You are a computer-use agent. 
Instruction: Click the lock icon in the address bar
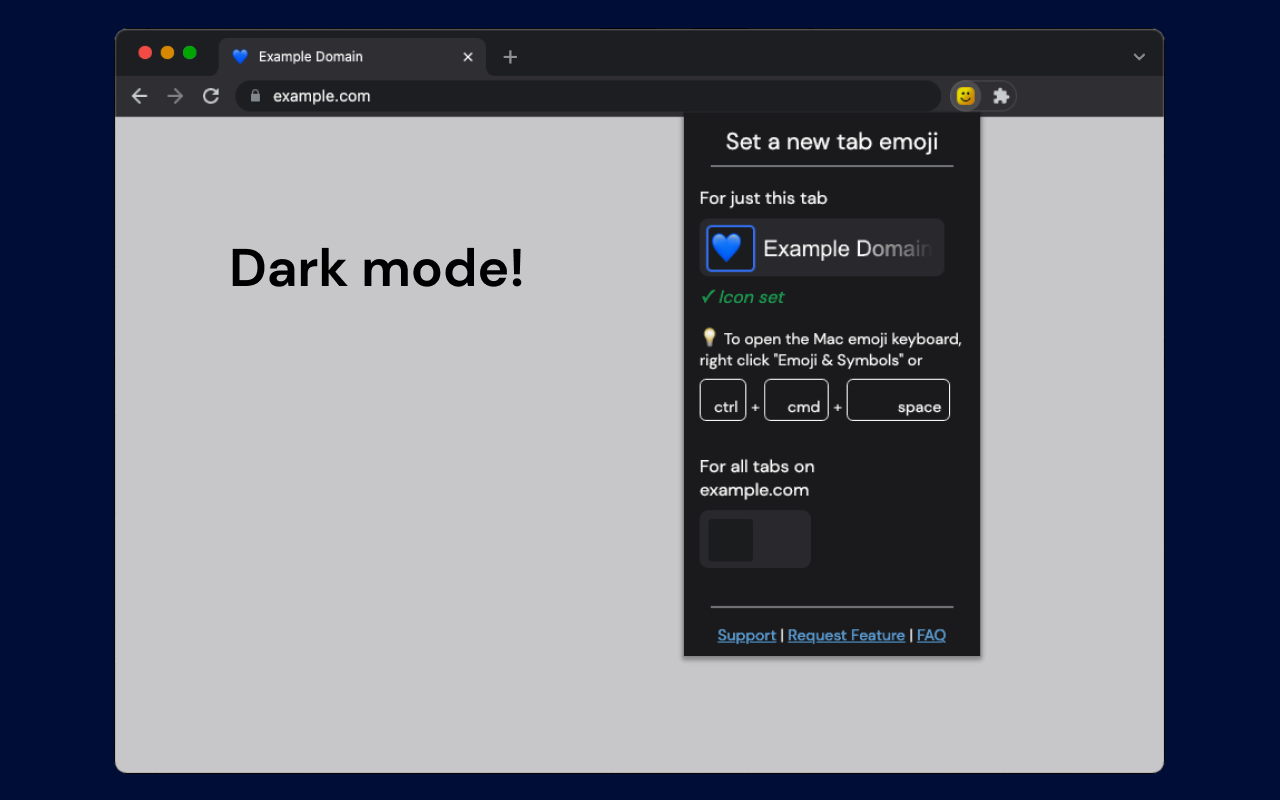[255, 96]
